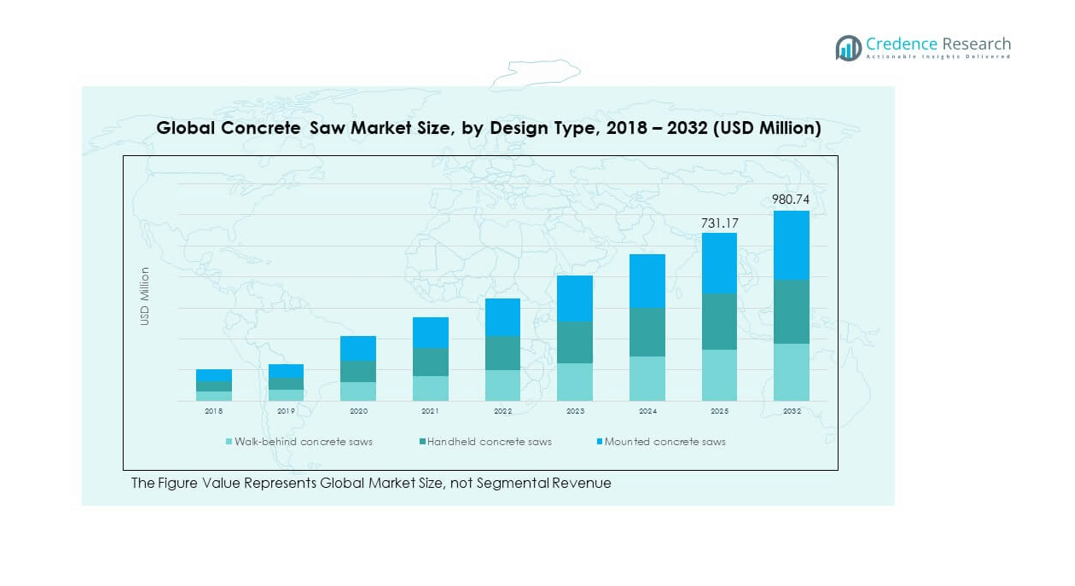Click the Mounted segment of the 2023 bar
Screen dimensions: 1075x586
pyautogui.click(x=574, y=298)
